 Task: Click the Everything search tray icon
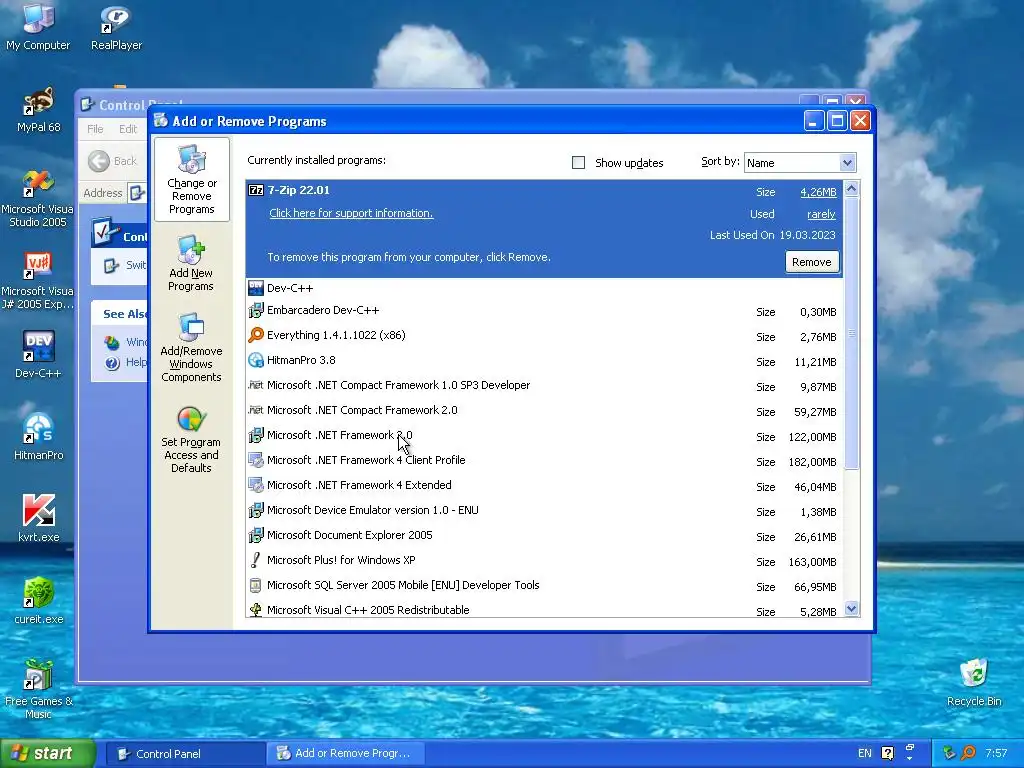[x=968, y=753]
